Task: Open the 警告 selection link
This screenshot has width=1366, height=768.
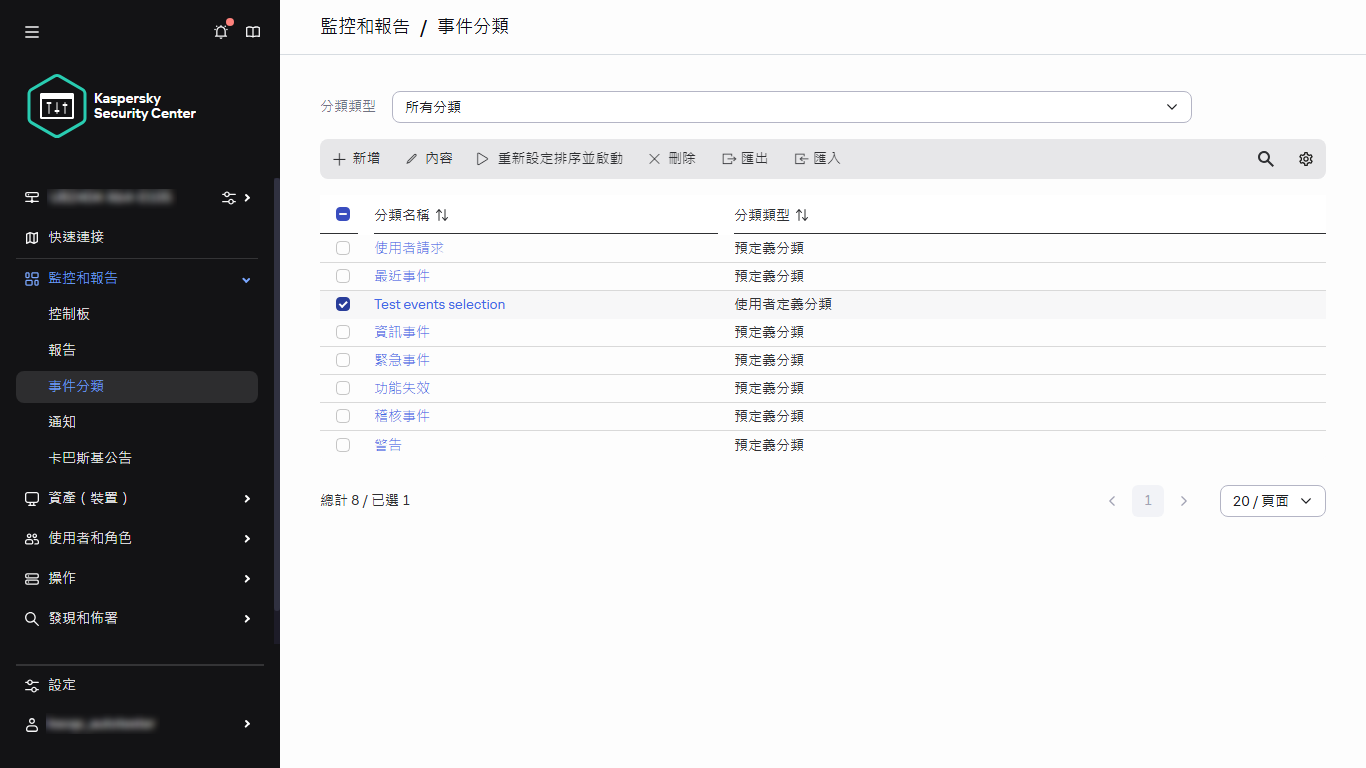Action: [388, 444]
